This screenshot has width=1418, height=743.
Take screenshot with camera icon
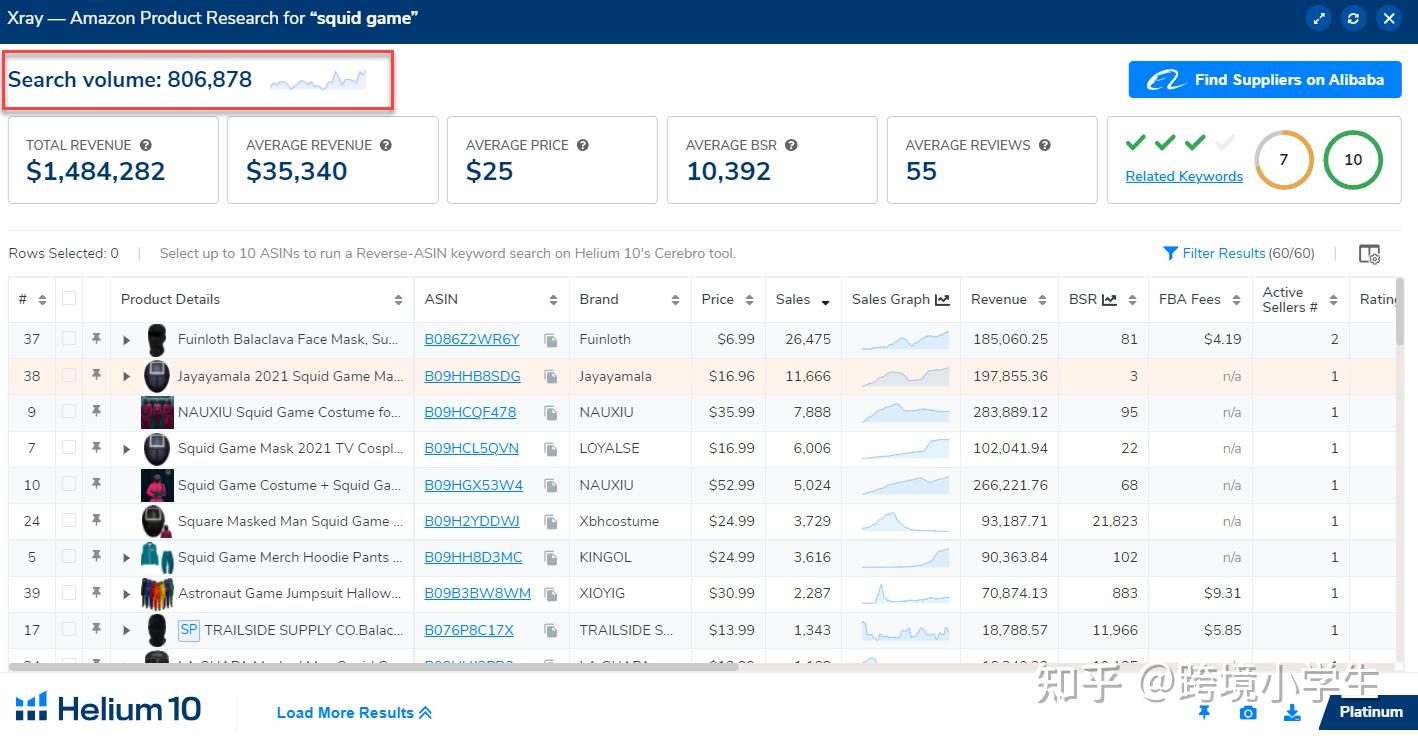[1248, 712]
